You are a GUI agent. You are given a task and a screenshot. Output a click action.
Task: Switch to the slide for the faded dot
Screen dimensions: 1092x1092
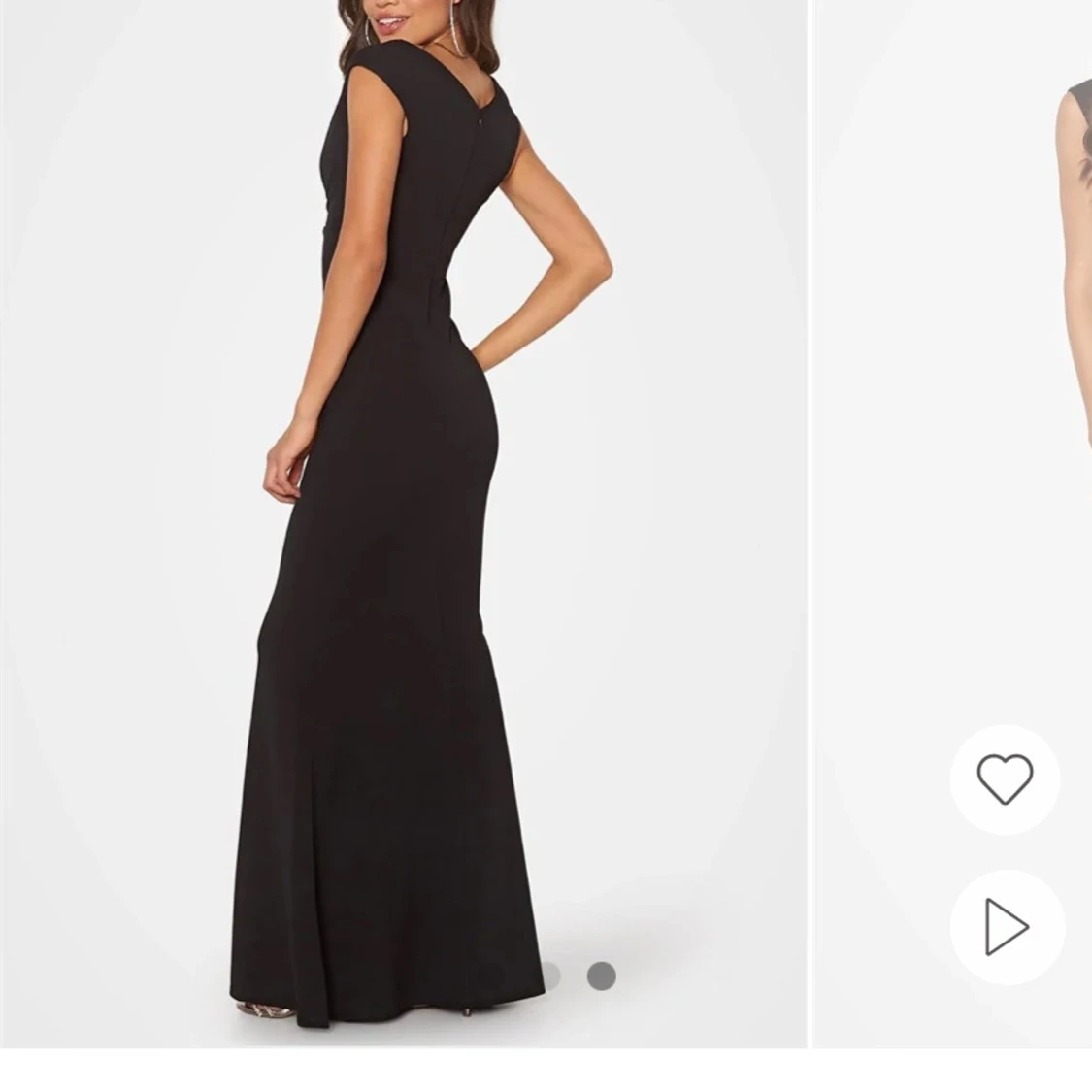(547, 976)
